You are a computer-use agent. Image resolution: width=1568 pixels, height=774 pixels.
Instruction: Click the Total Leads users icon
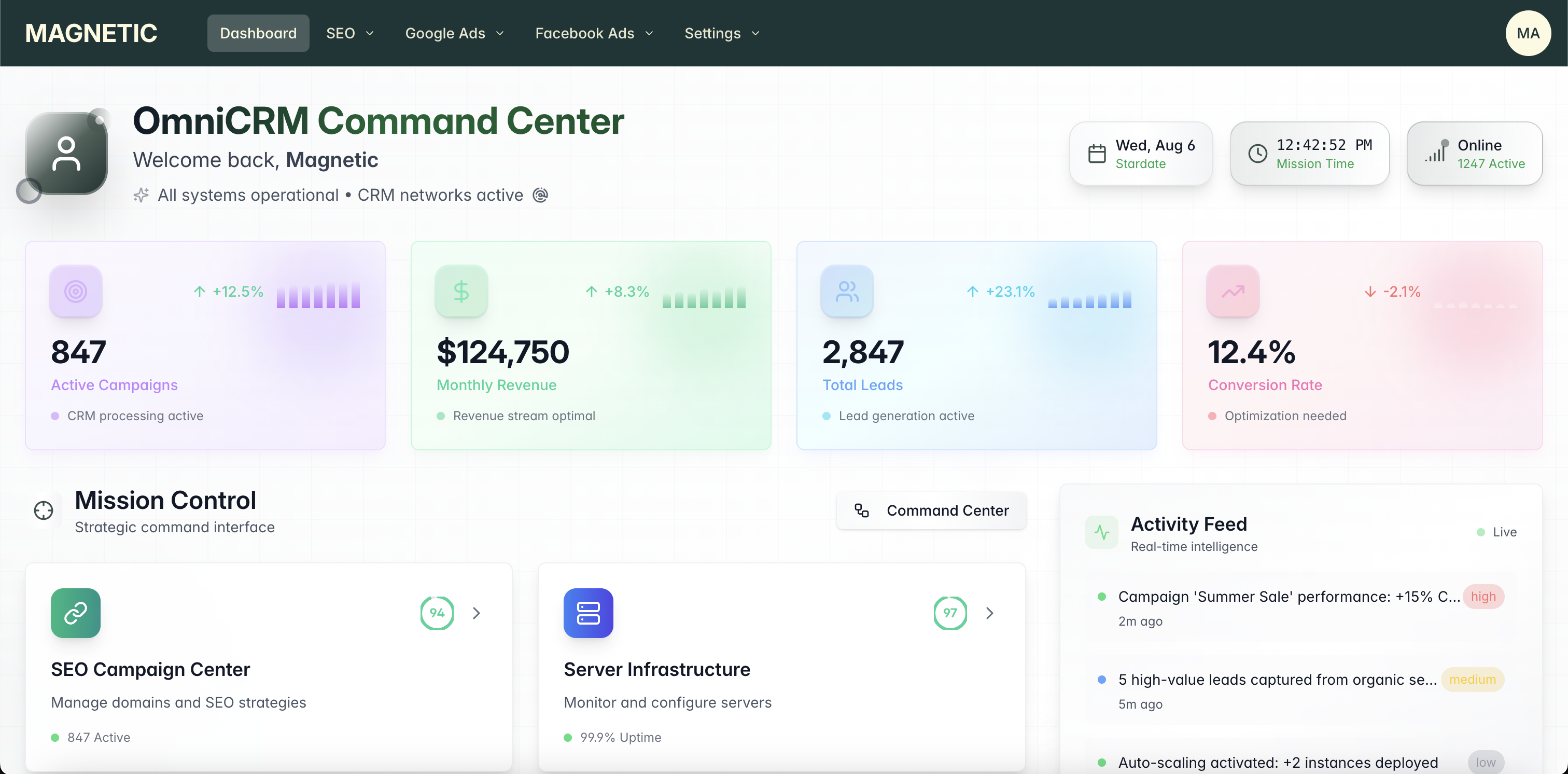tap(846, 291)
